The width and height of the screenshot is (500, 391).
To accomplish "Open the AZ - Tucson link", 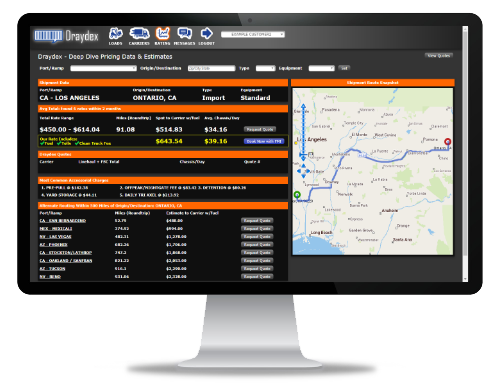I will tap(52, 269).
